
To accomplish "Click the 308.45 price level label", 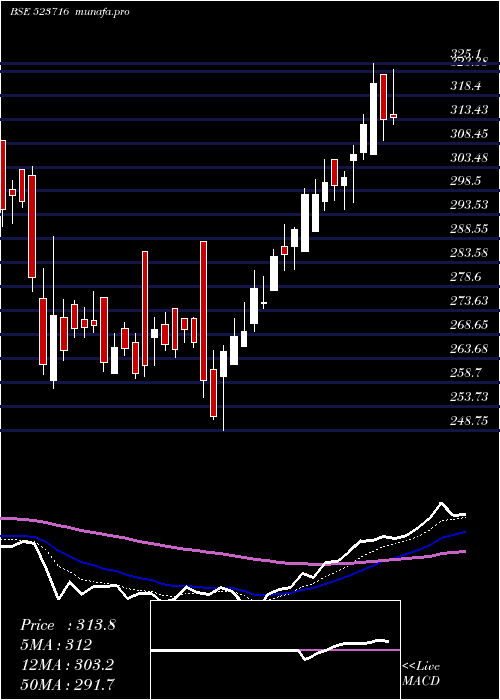I will pyautogui.click(x=469, y=133).
